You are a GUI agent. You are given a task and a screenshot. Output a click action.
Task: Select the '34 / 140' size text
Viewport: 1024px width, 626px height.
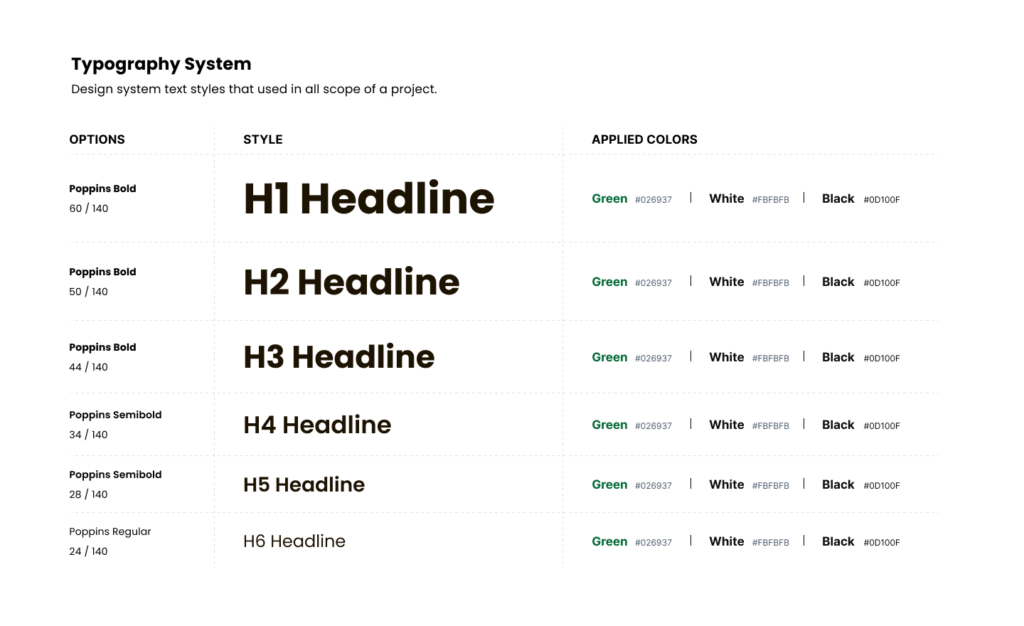click(x=89, y=434)
